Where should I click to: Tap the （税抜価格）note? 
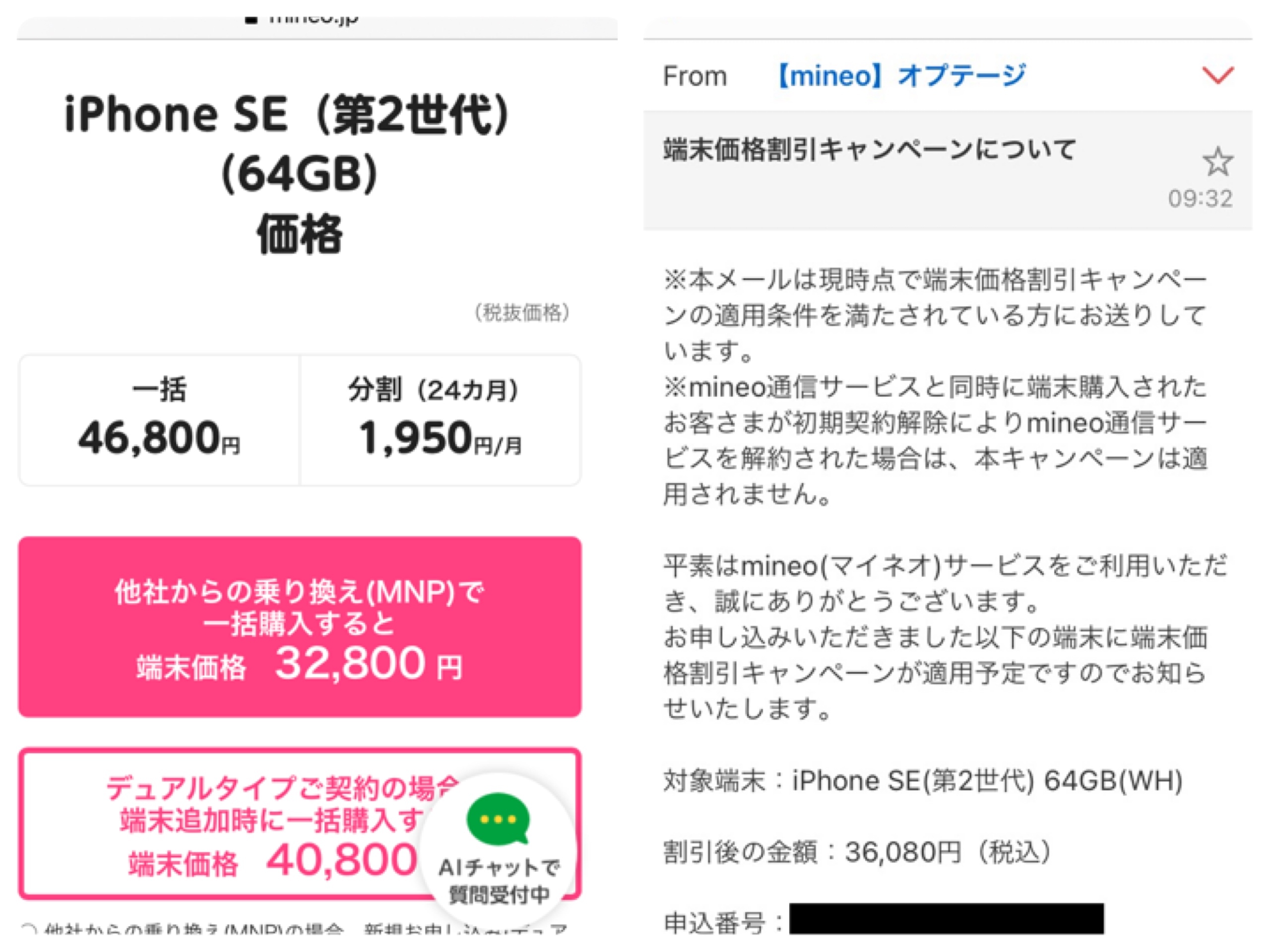[x=522, y=313]
